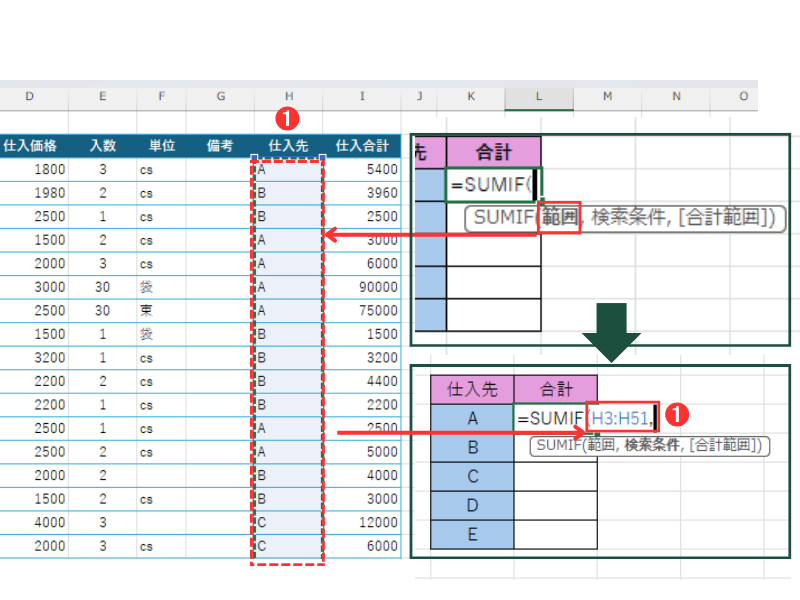Click the red number 1 marker beside H3:H51
Image resolution: width=800 pixels, height=600 pixels.
680,413
